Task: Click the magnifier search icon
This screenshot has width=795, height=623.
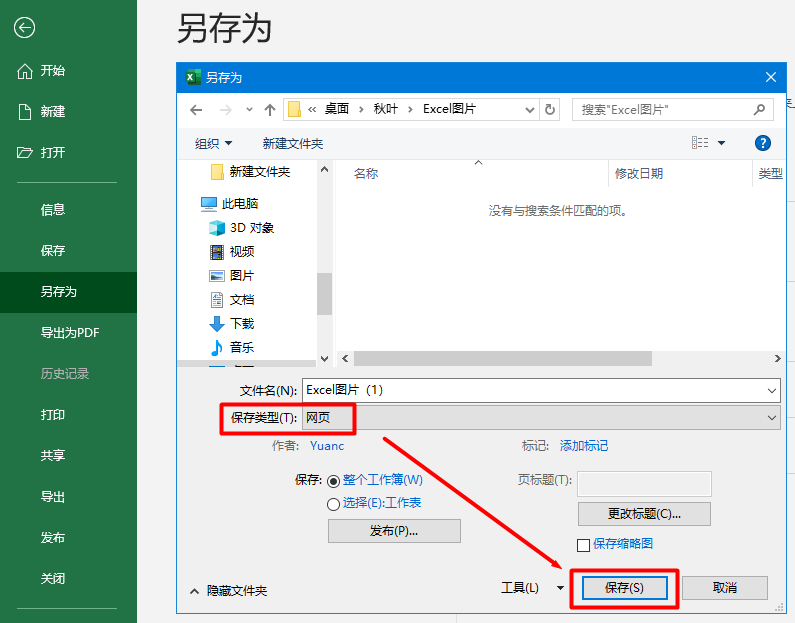Action: point(759,109)
